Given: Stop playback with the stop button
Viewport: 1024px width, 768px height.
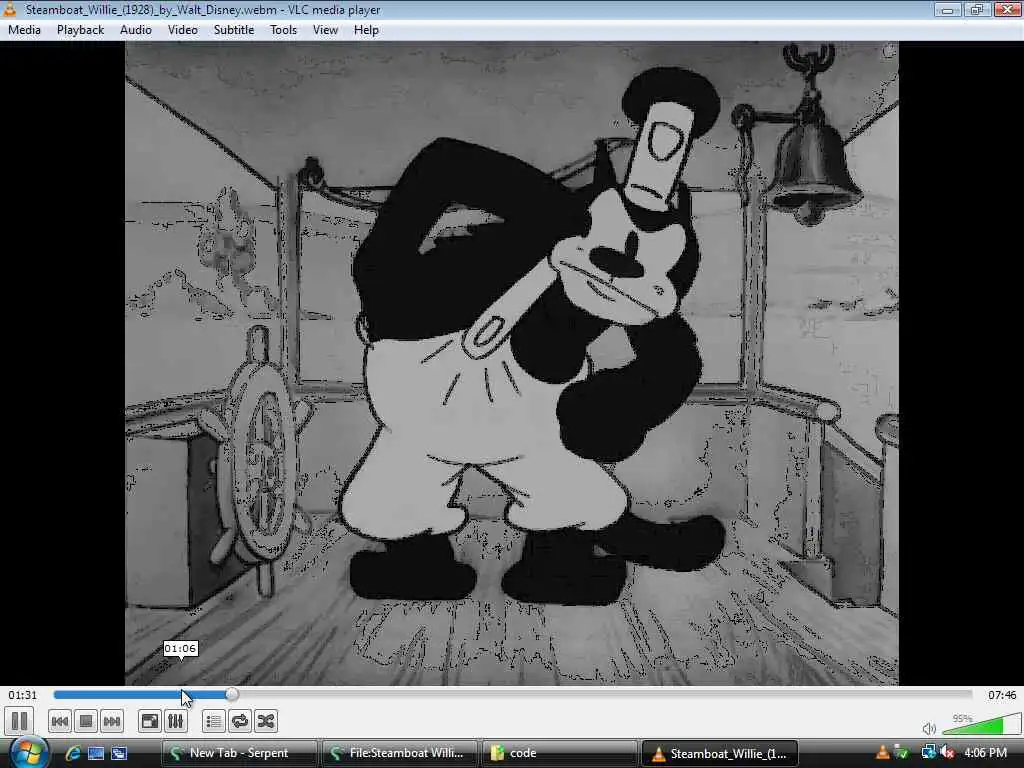Looking at the screenshot, I should (86, 721).
